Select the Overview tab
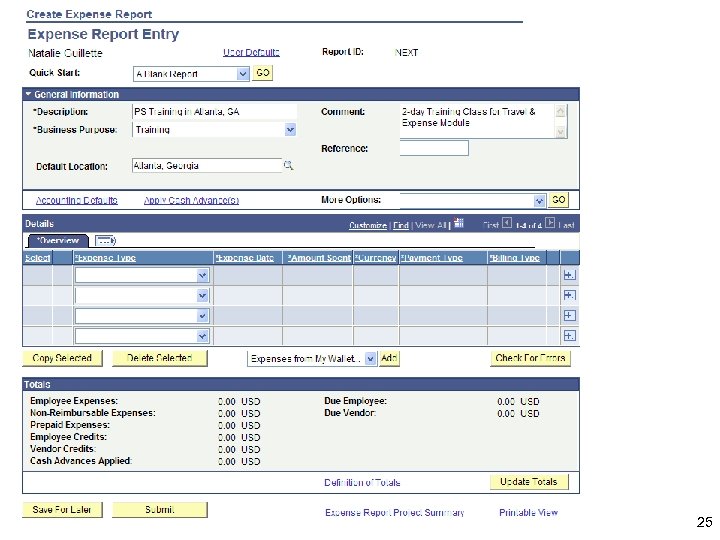The width and height of the screenshot is (720, 540). [x=58, y=241]
